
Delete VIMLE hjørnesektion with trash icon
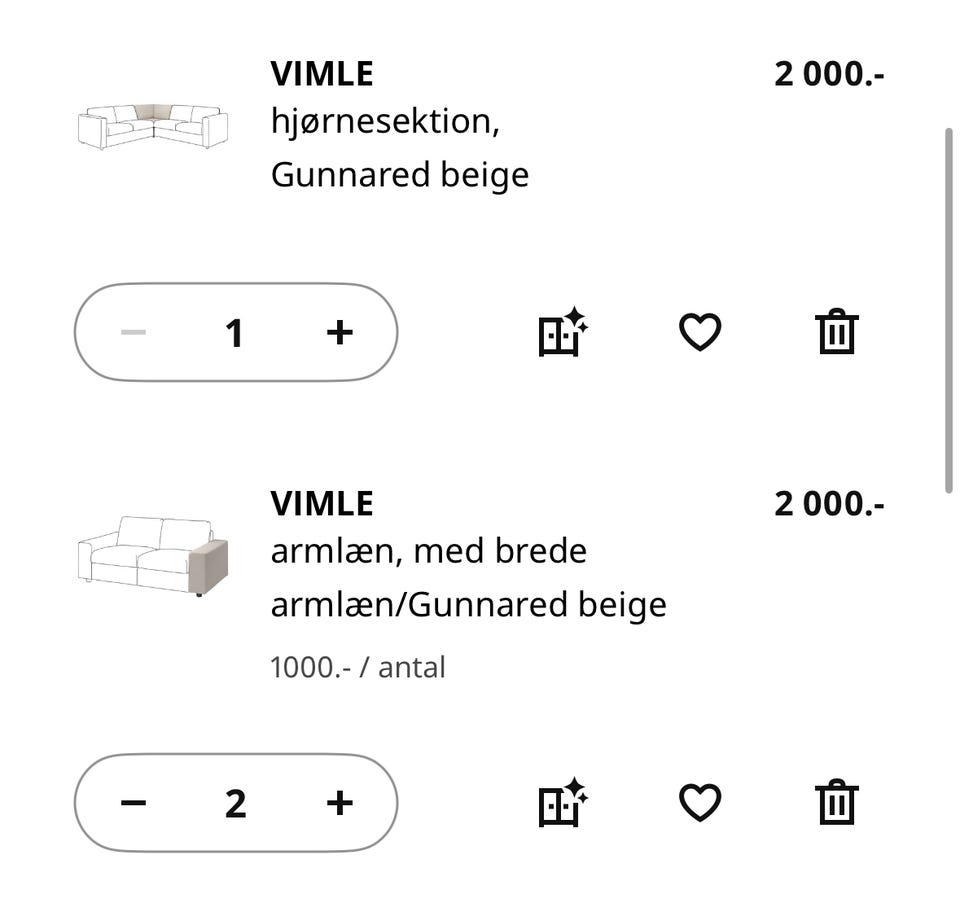[836, 333]
